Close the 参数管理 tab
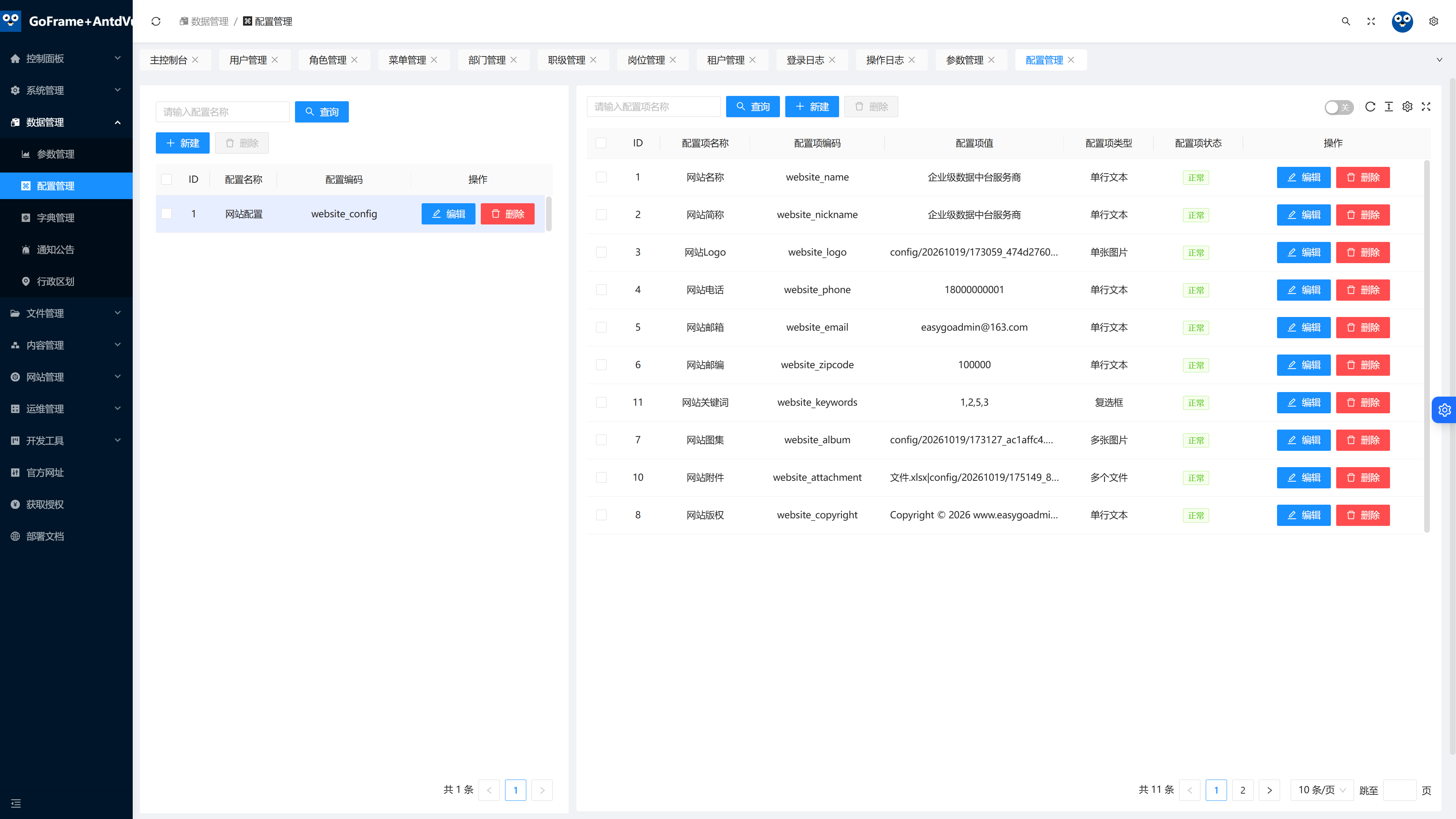1456x819 pixels. [x=992, y=60]
